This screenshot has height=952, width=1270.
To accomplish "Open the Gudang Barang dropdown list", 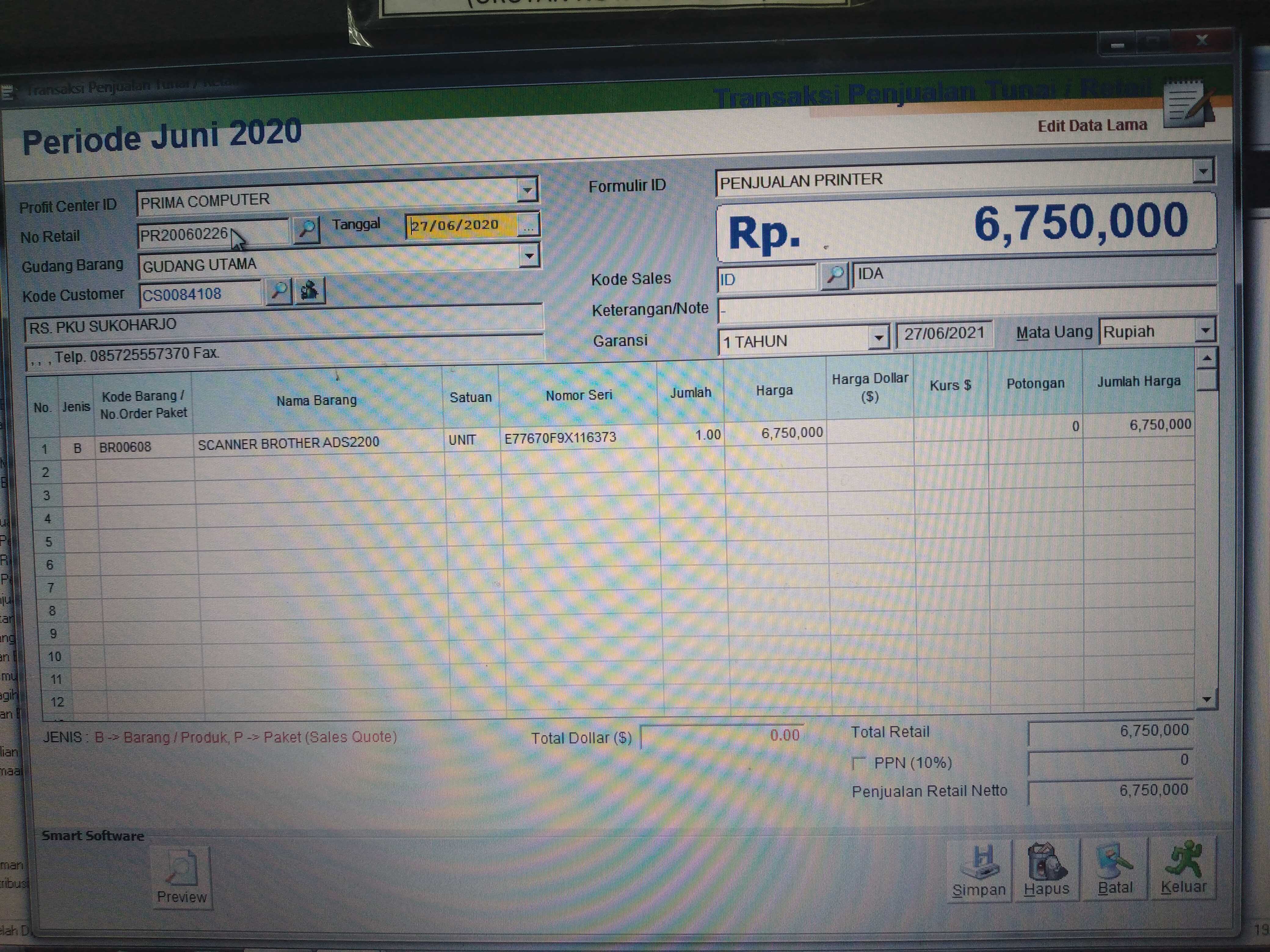I will [529, 255].
